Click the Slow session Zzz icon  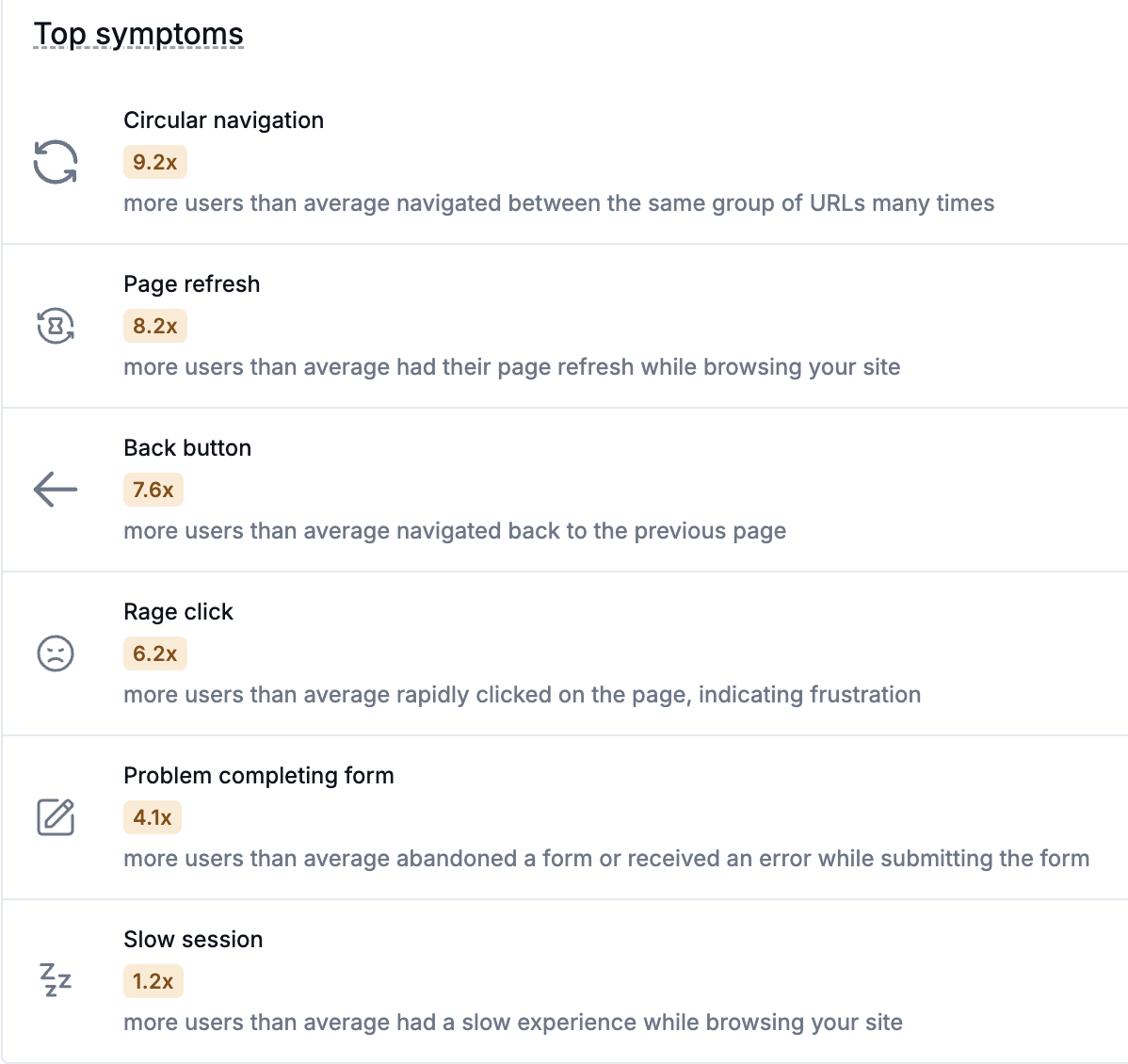point(56,981)
